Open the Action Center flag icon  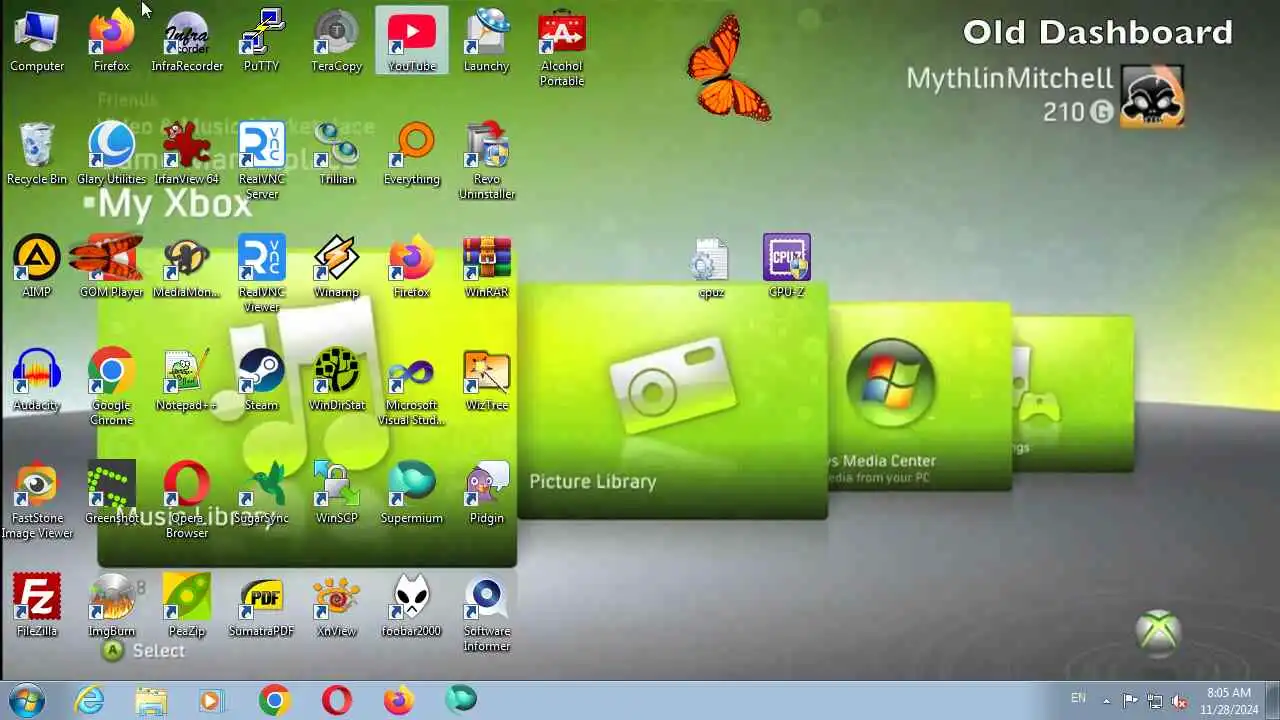pyautogui.click(x=1130, y=701)
